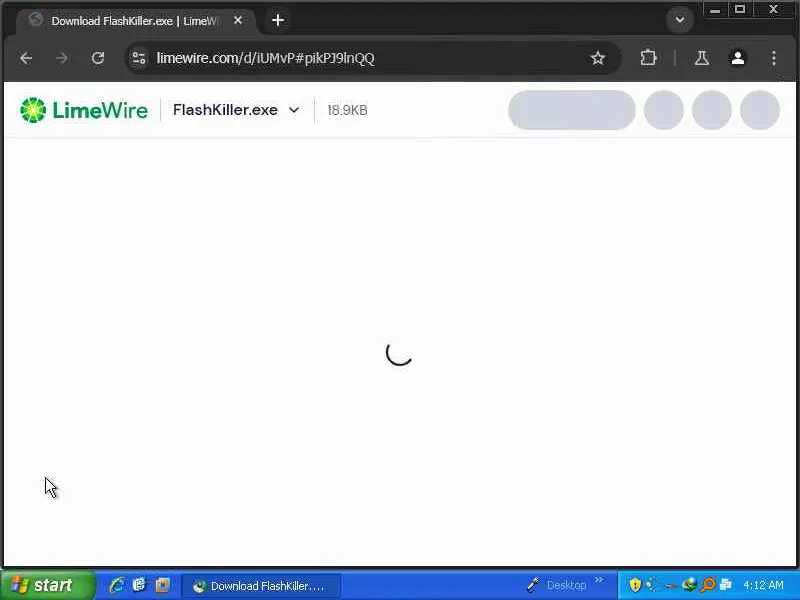Close the Download FlashKiller.exe tab
Image resolution: width=800 pixels, height=600 pixels.
click(238, 20)
